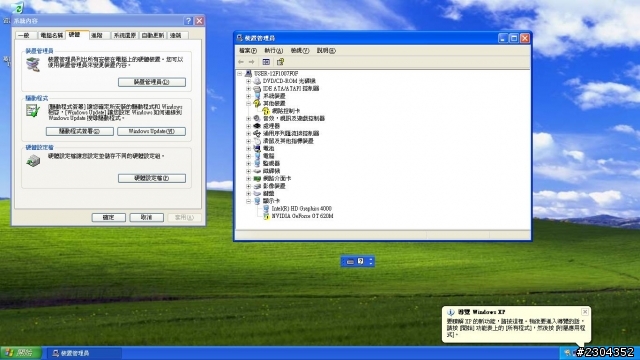Click the 網路介面卡 network adapter icon
Screen dimensions: 640x360
click(x=257, y=178)
